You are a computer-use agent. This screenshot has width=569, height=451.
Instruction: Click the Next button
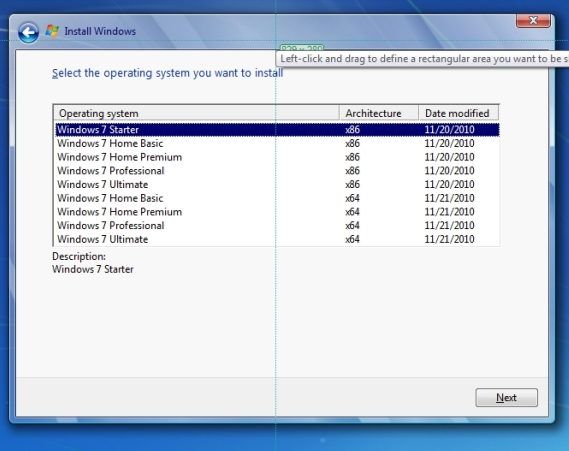tap(506, 398)
